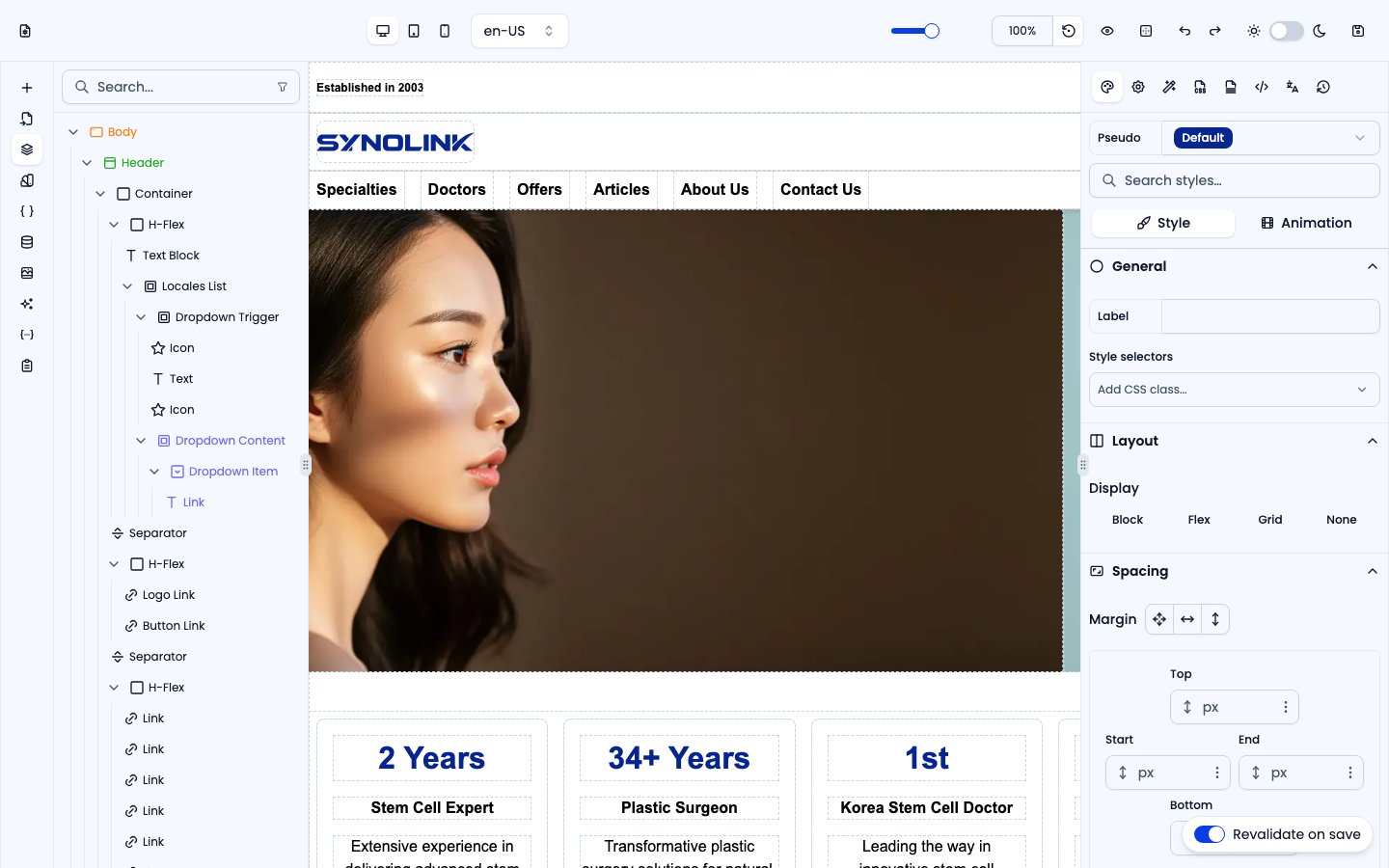Click the Search styles input field
The image size is (1389, 868).
(1235, 180)
